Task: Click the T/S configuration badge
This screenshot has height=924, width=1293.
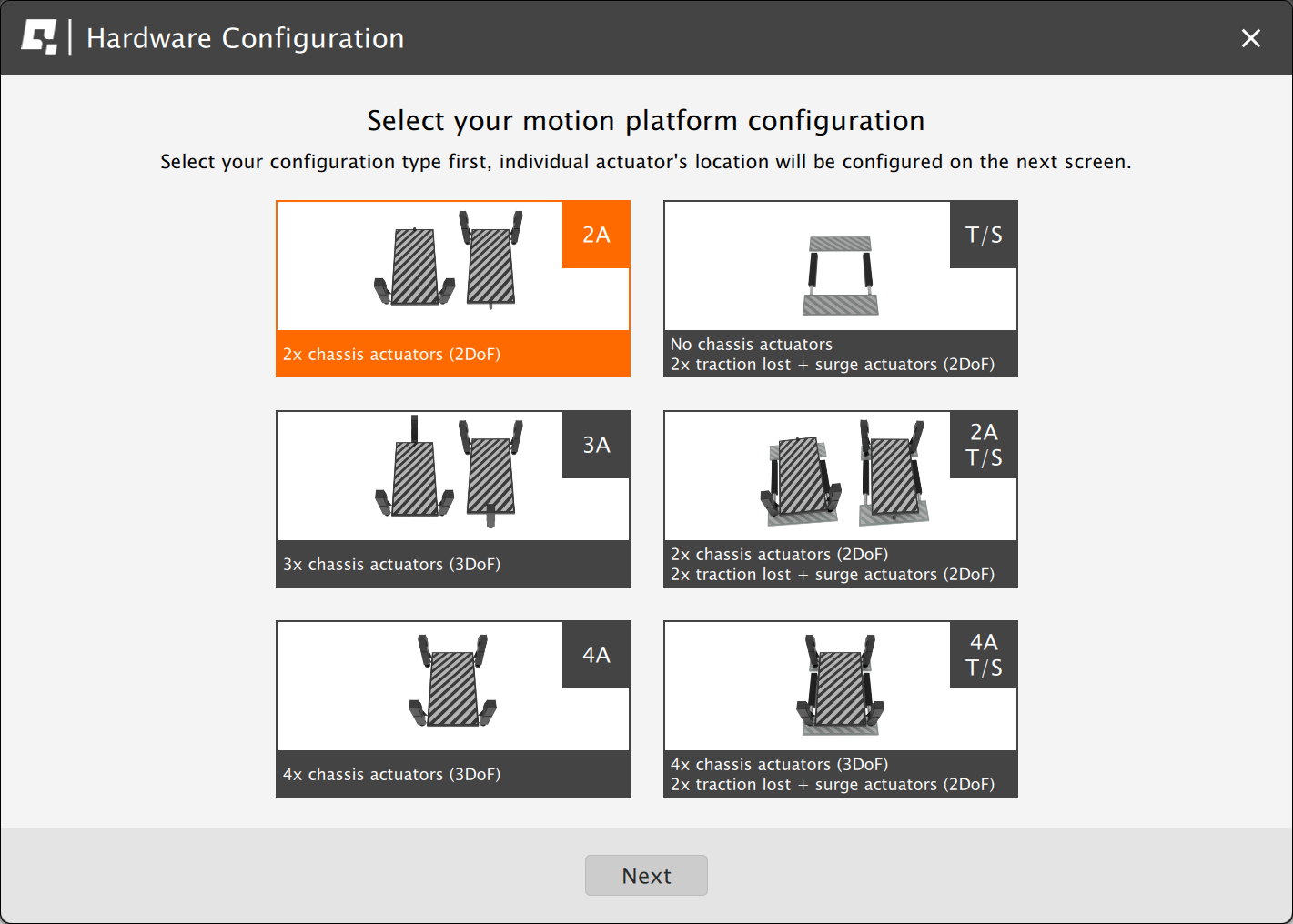Action: [x=984, y=235]
